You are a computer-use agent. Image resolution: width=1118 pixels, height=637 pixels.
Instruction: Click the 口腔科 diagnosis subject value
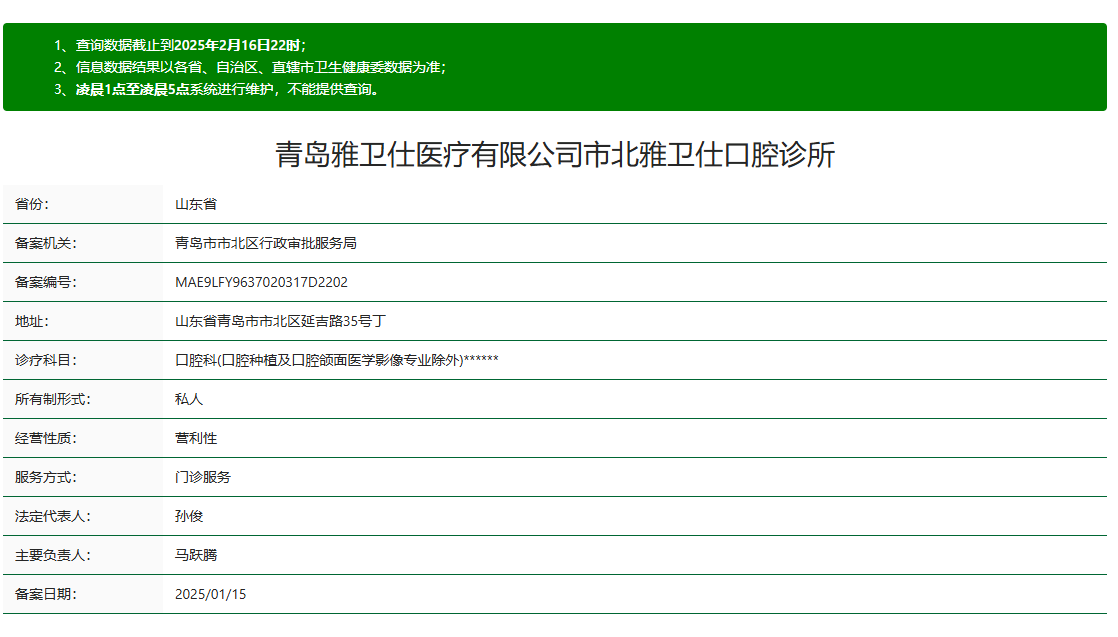pyautogui.click(x=336, y=360)
